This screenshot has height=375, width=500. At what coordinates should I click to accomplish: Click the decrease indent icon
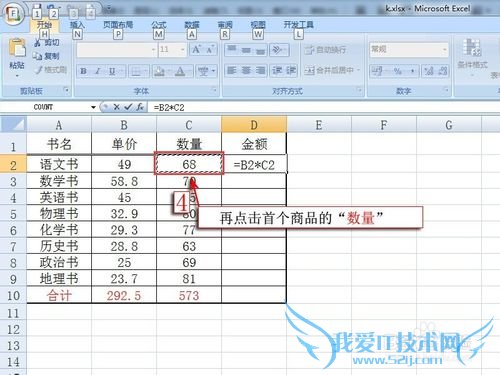coord(277,71)
